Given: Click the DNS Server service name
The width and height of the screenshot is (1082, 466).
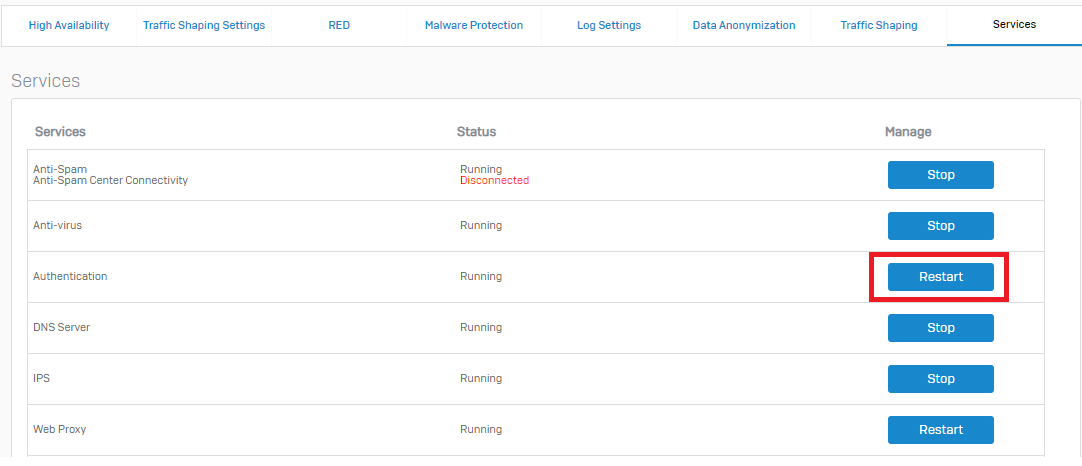Looking at the screenshot, I should (61, 328).
